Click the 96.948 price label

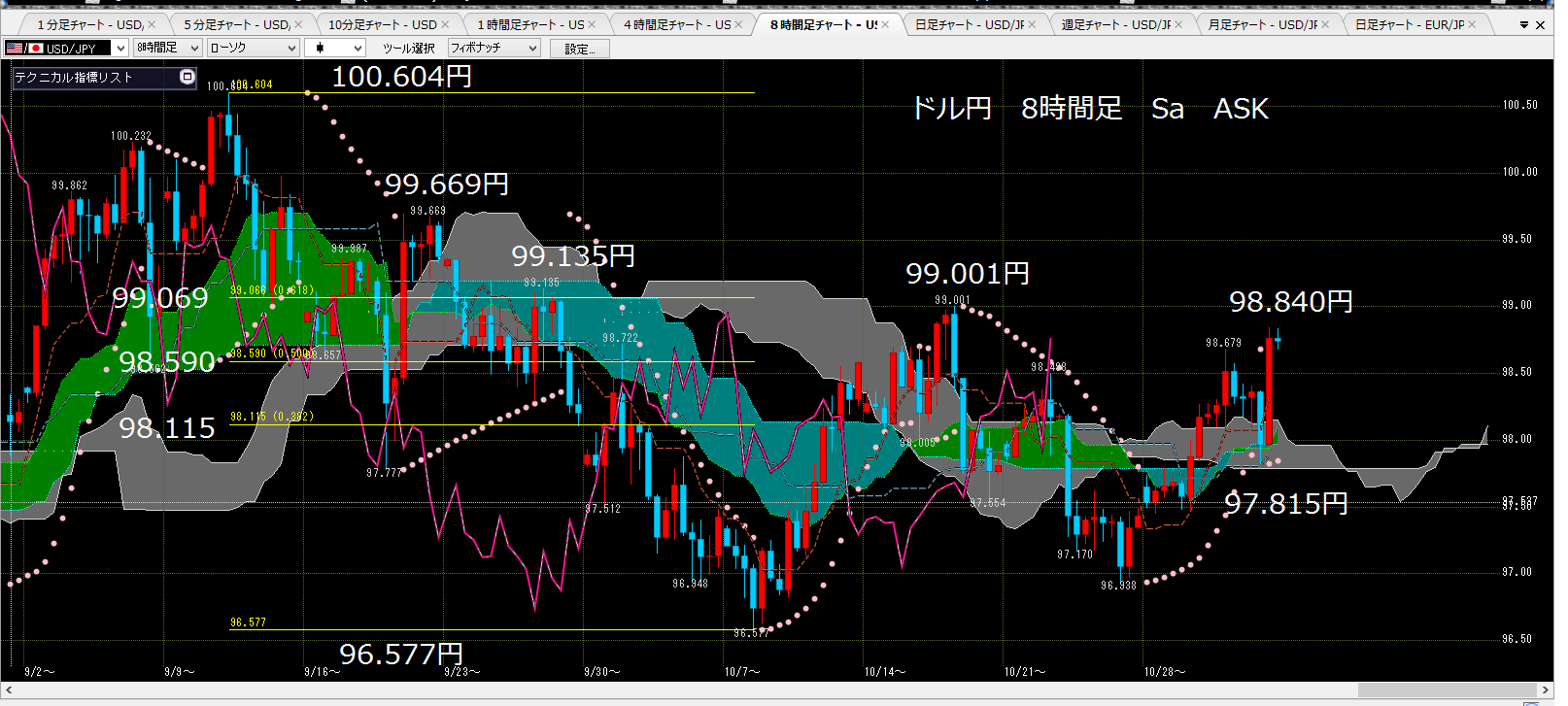pyautogui.click(x=691, y=584)
